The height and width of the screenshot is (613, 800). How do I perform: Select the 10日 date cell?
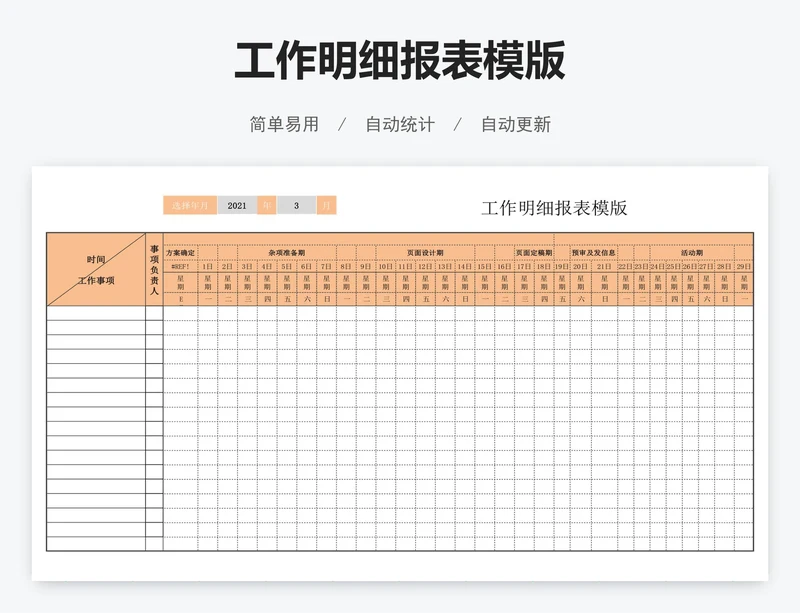pos(386,266)
